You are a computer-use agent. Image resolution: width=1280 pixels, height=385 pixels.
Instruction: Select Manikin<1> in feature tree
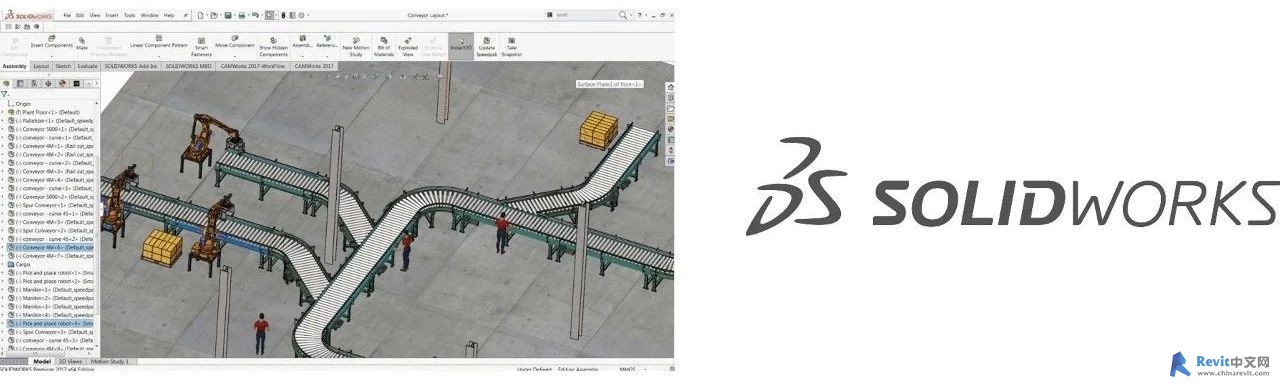[x=52, y=289]
